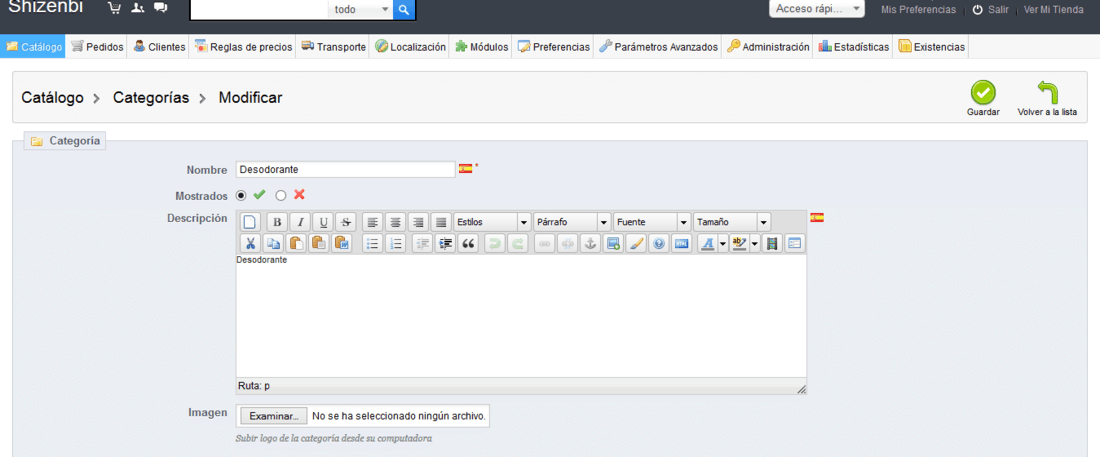Open the Estadísticas menu tab

[854, 47]
